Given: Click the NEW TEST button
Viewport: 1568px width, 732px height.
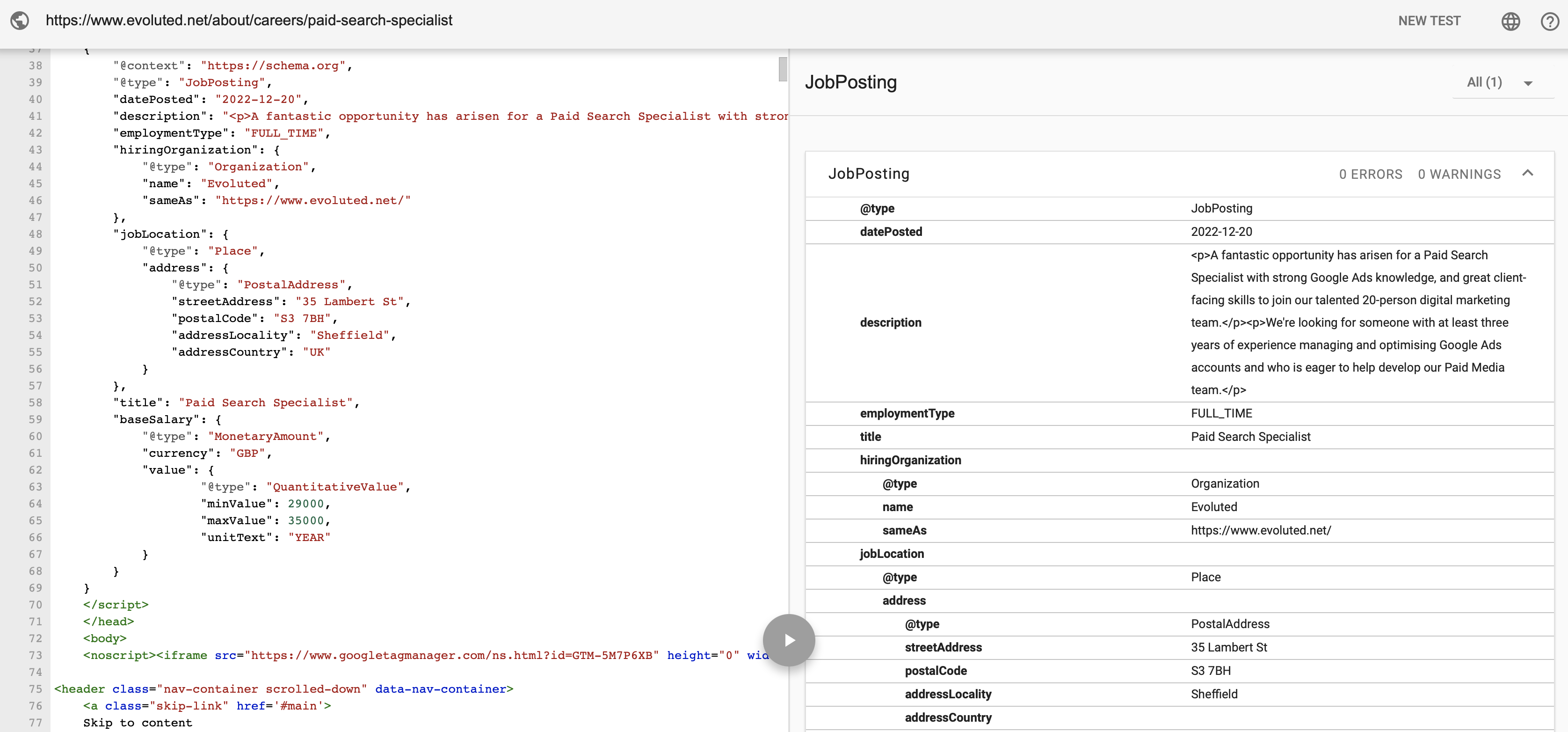Looking at the screenshot, I should 1429,22.
